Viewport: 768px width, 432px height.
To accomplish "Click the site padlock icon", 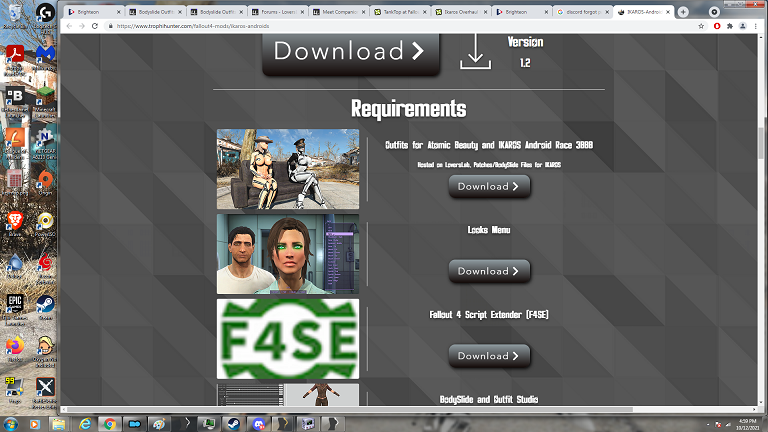I will coord(111,26).
